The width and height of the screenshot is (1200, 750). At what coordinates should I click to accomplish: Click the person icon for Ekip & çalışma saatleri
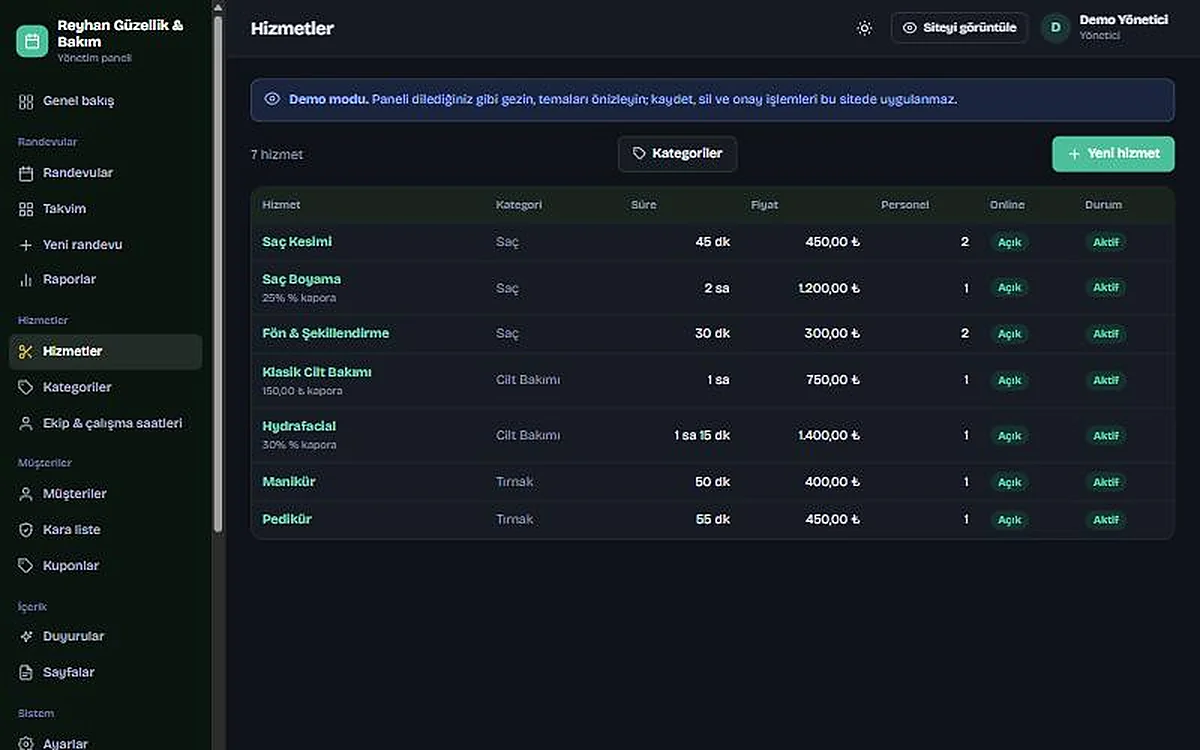pyautogui.click(x=26, y=424)
